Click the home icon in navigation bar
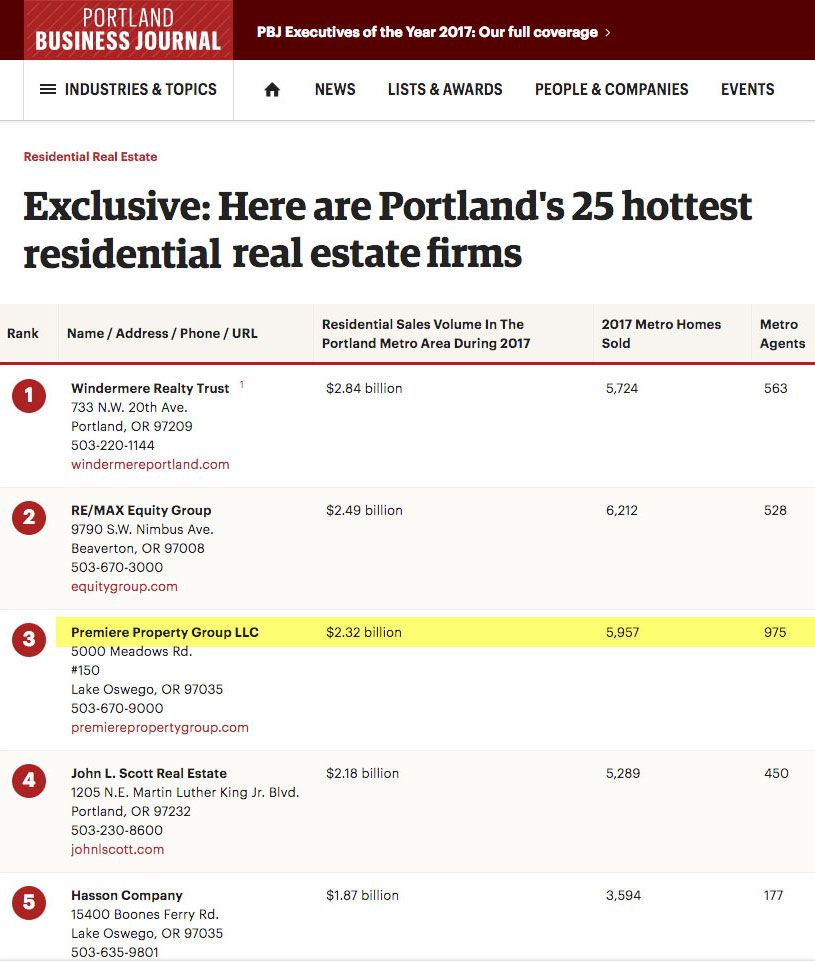The image size is (815, 961). 272,90
